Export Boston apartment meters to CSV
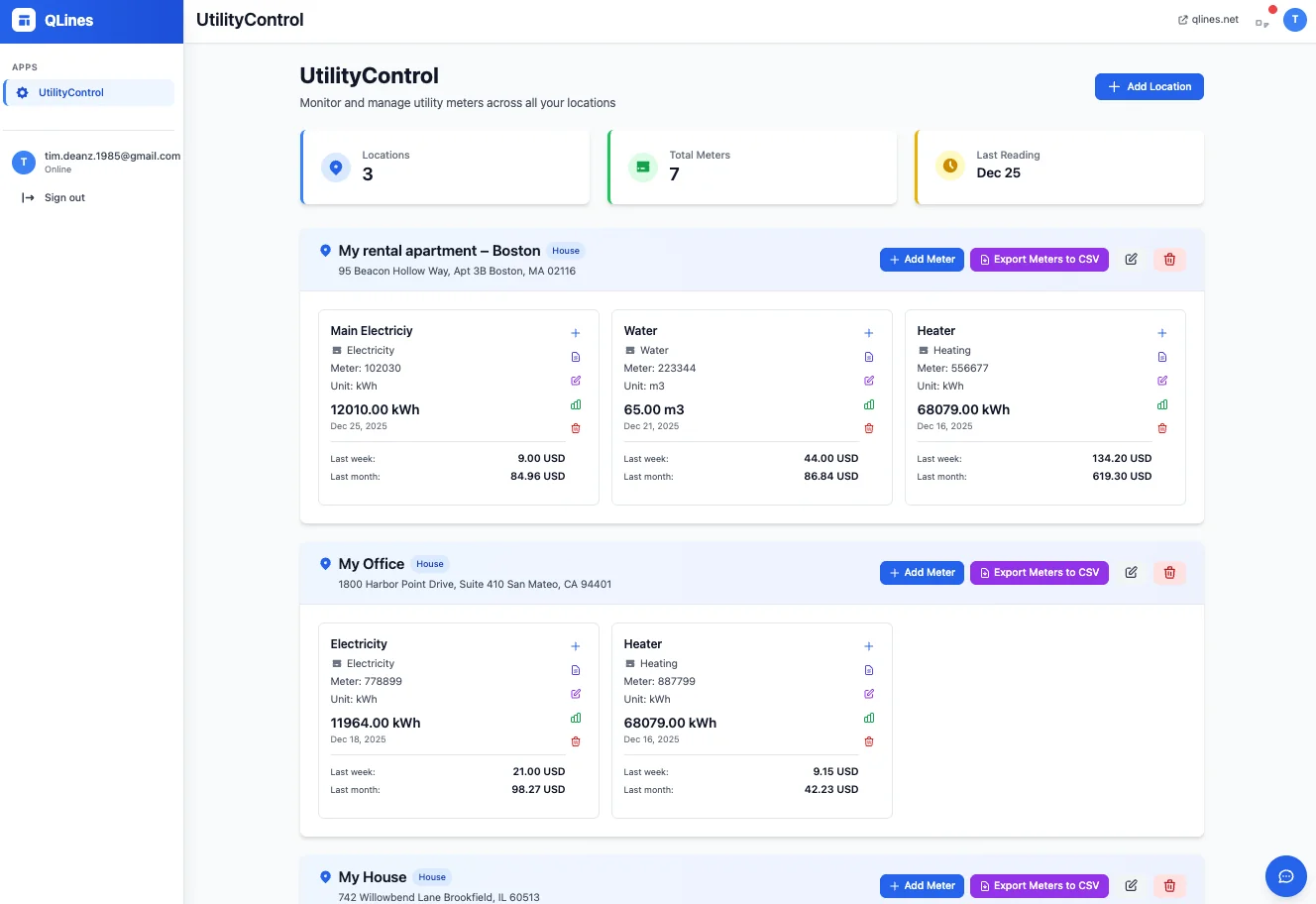This screenshot has width=1316, height=904. click(x=1040, y=260)
